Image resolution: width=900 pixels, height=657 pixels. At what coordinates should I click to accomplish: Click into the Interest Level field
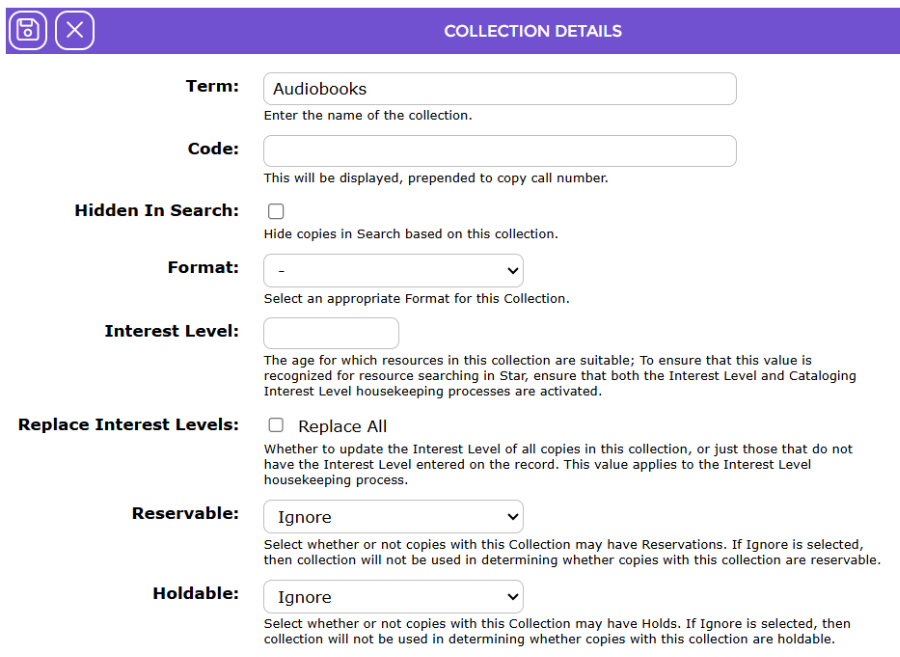tap(331, 333)
